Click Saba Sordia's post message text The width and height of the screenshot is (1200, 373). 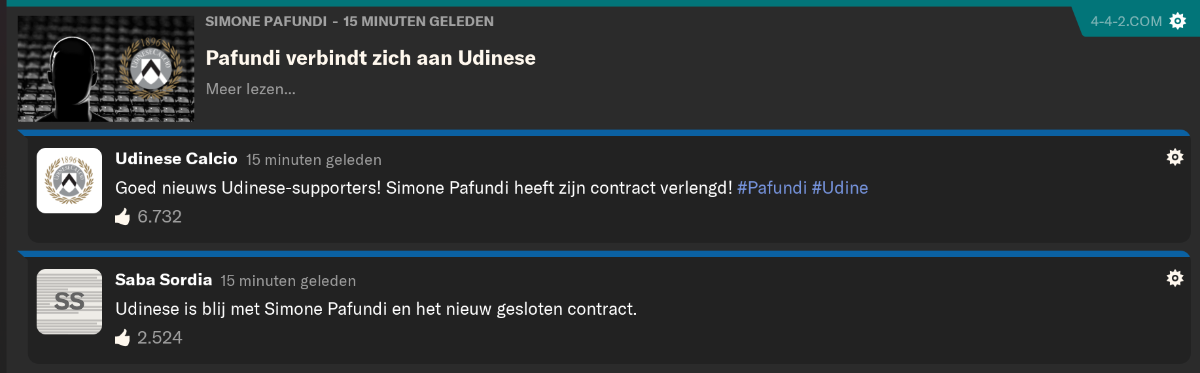tap(376, 308)
